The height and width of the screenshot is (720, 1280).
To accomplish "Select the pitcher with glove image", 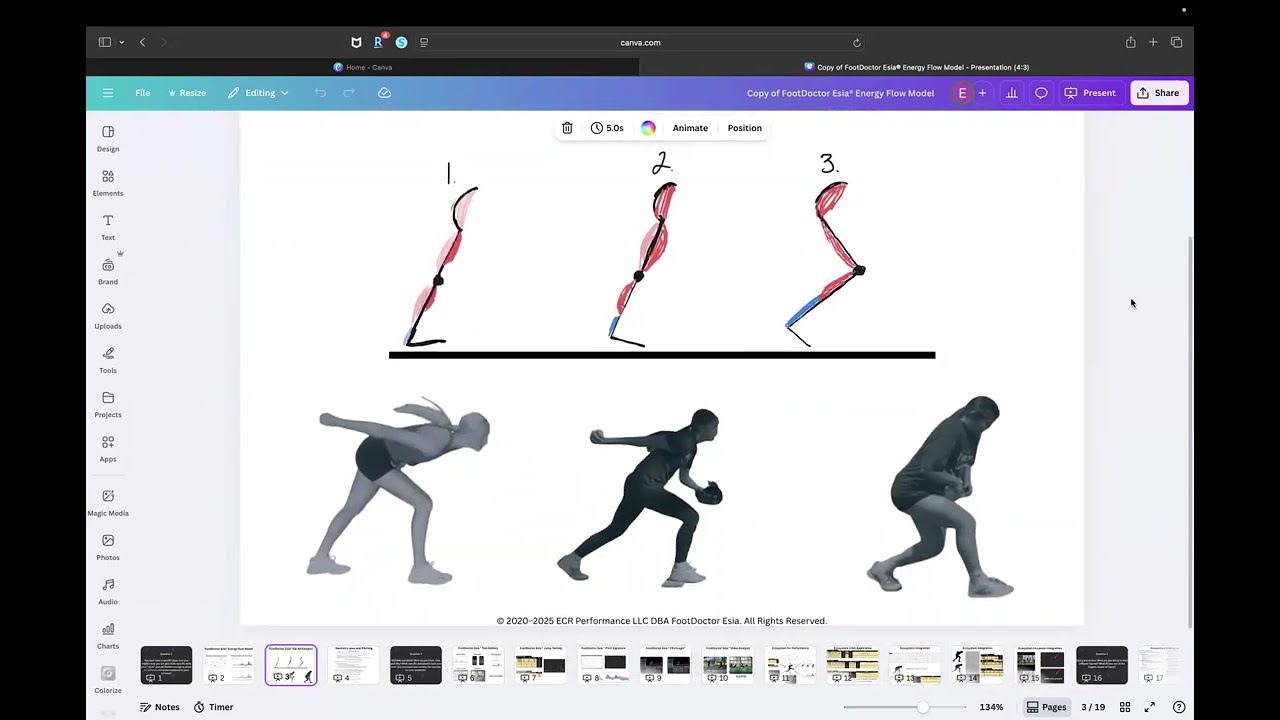I will [640, 497].
